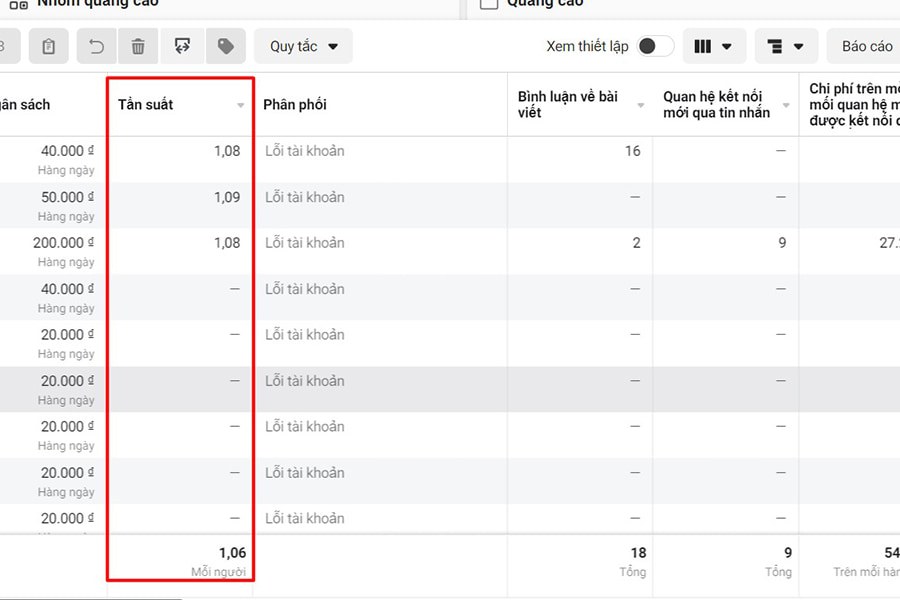Open the Quy tắc dropdown
The width and height of the screenshot is (900, 600).
(303, 46)
